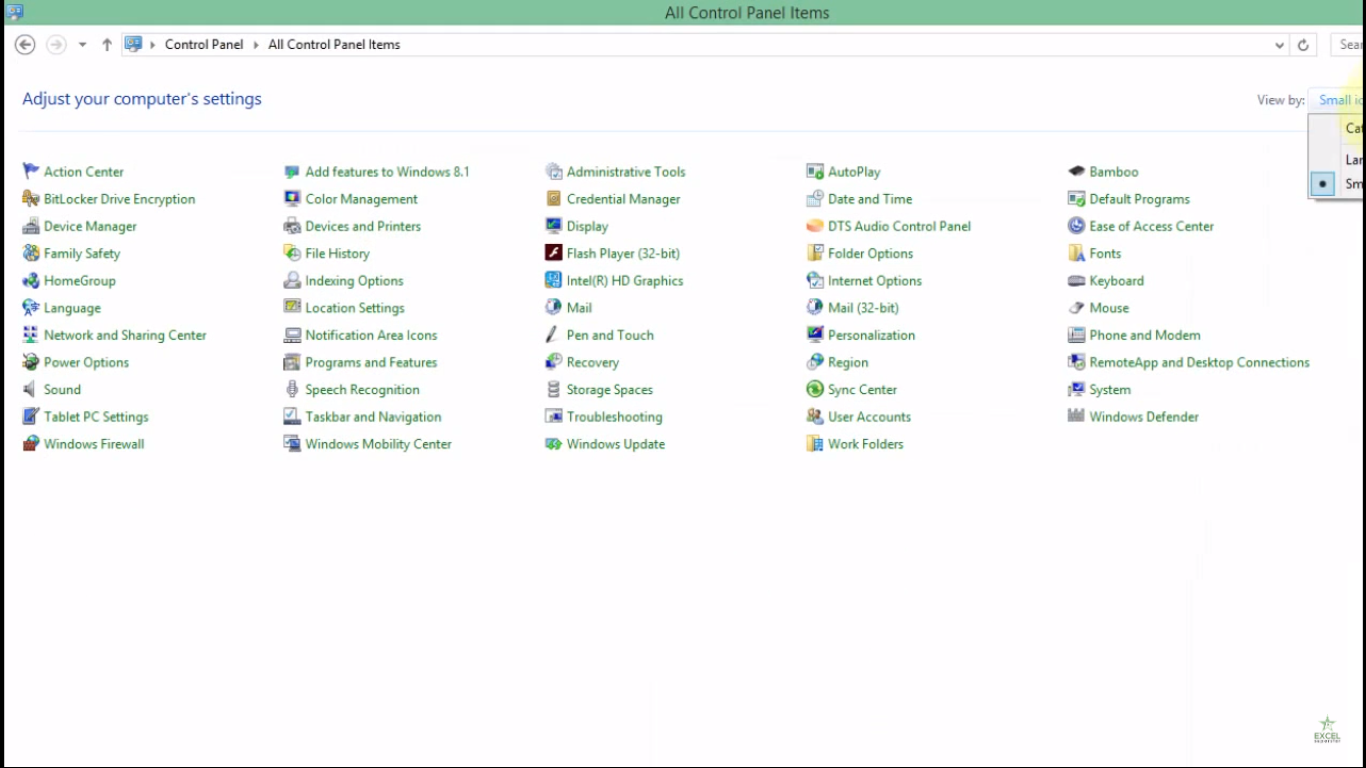
Task: Click the Color Management icon
Action: pyautogui.click(x=292, y=199)
